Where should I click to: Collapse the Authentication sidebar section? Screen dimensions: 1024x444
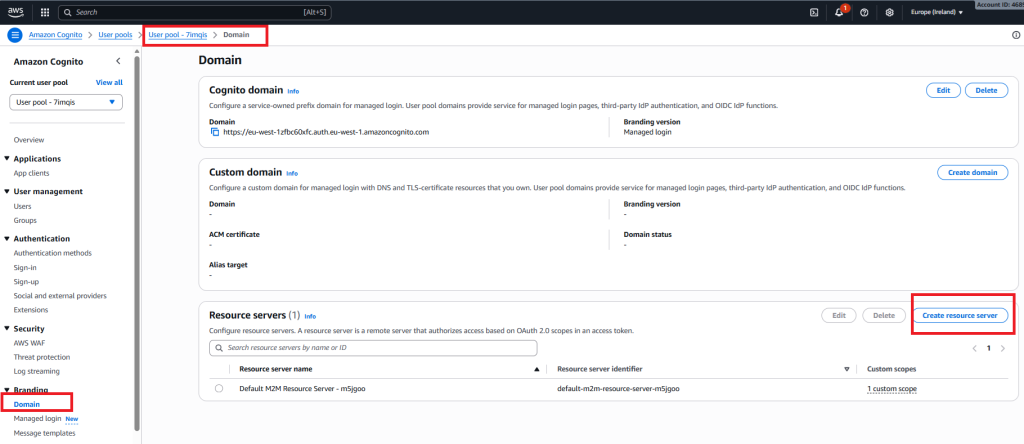tap(7, 239)
